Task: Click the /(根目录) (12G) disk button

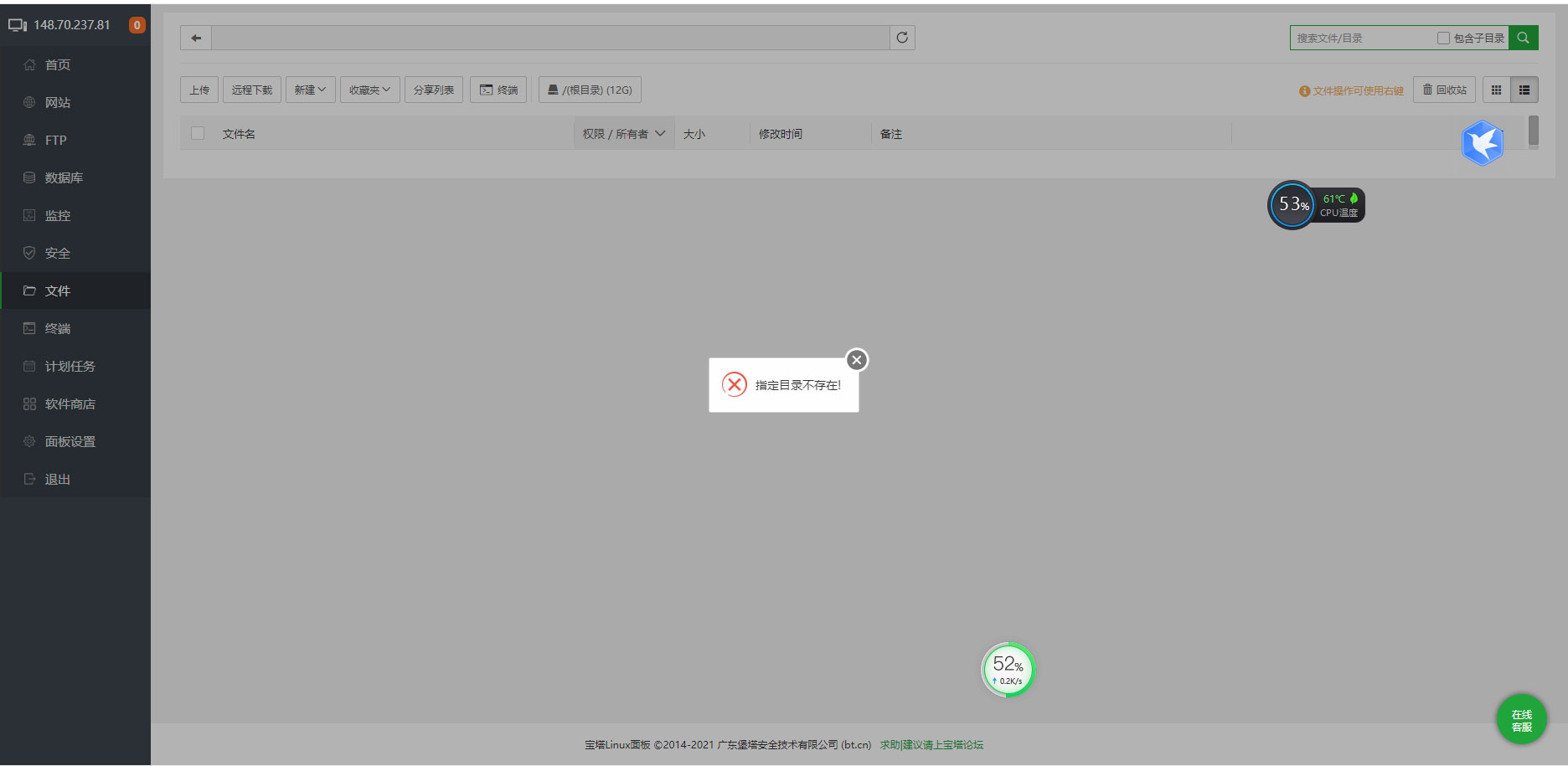Action: tap(590, 90)
